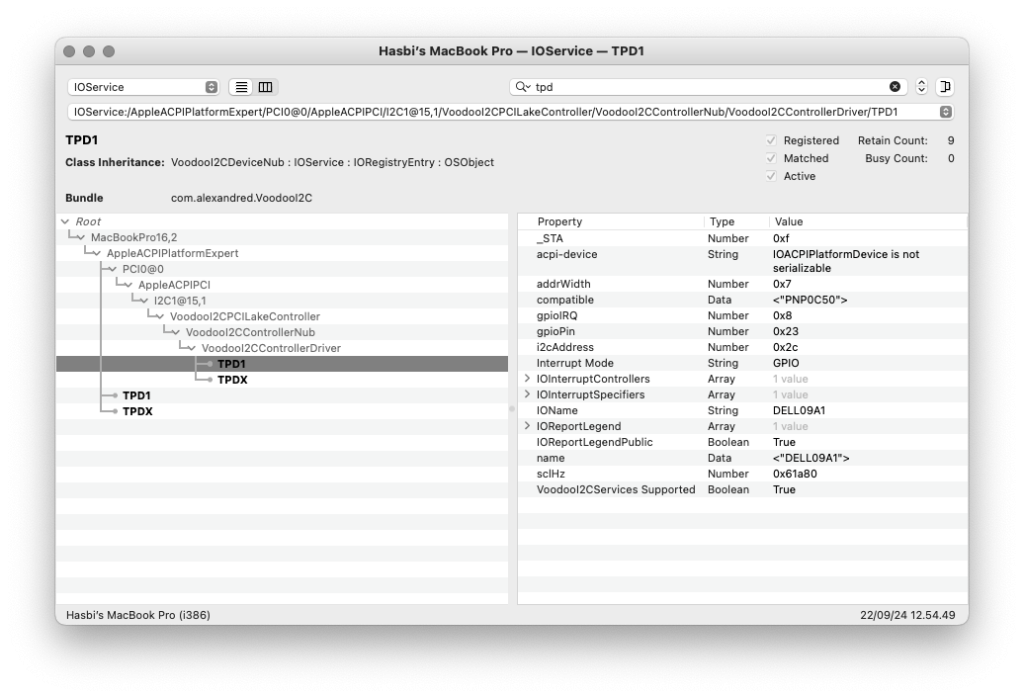Image resolution: width=1024 pixels, height=698 pixels.
Task: Step through search results with the stepper arrows
Action: [x=922, y=87]
